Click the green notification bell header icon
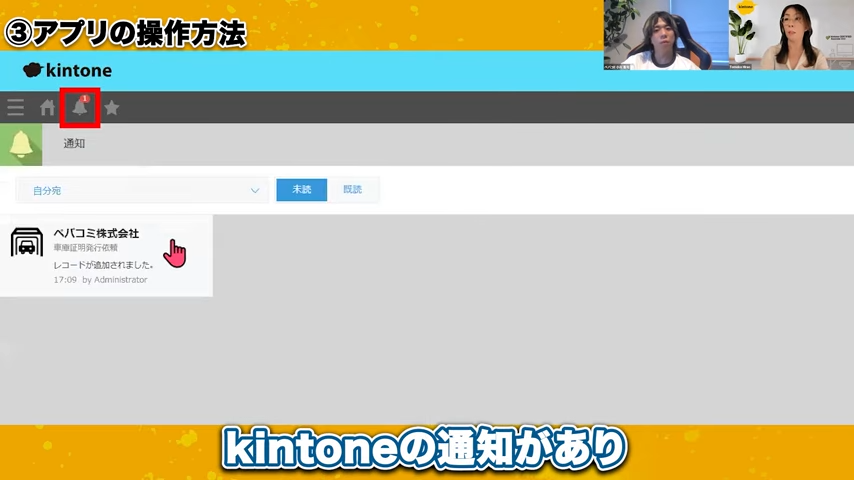Viewport: 854px width, 480px height. click(x=21, y=144)
